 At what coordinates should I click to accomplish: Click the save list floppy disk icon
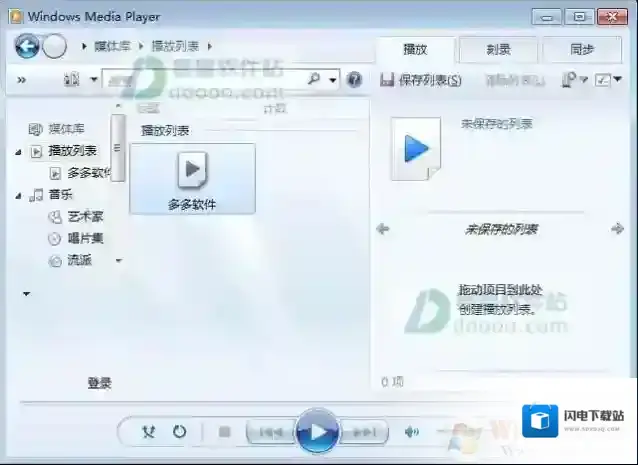coord(387,80)
